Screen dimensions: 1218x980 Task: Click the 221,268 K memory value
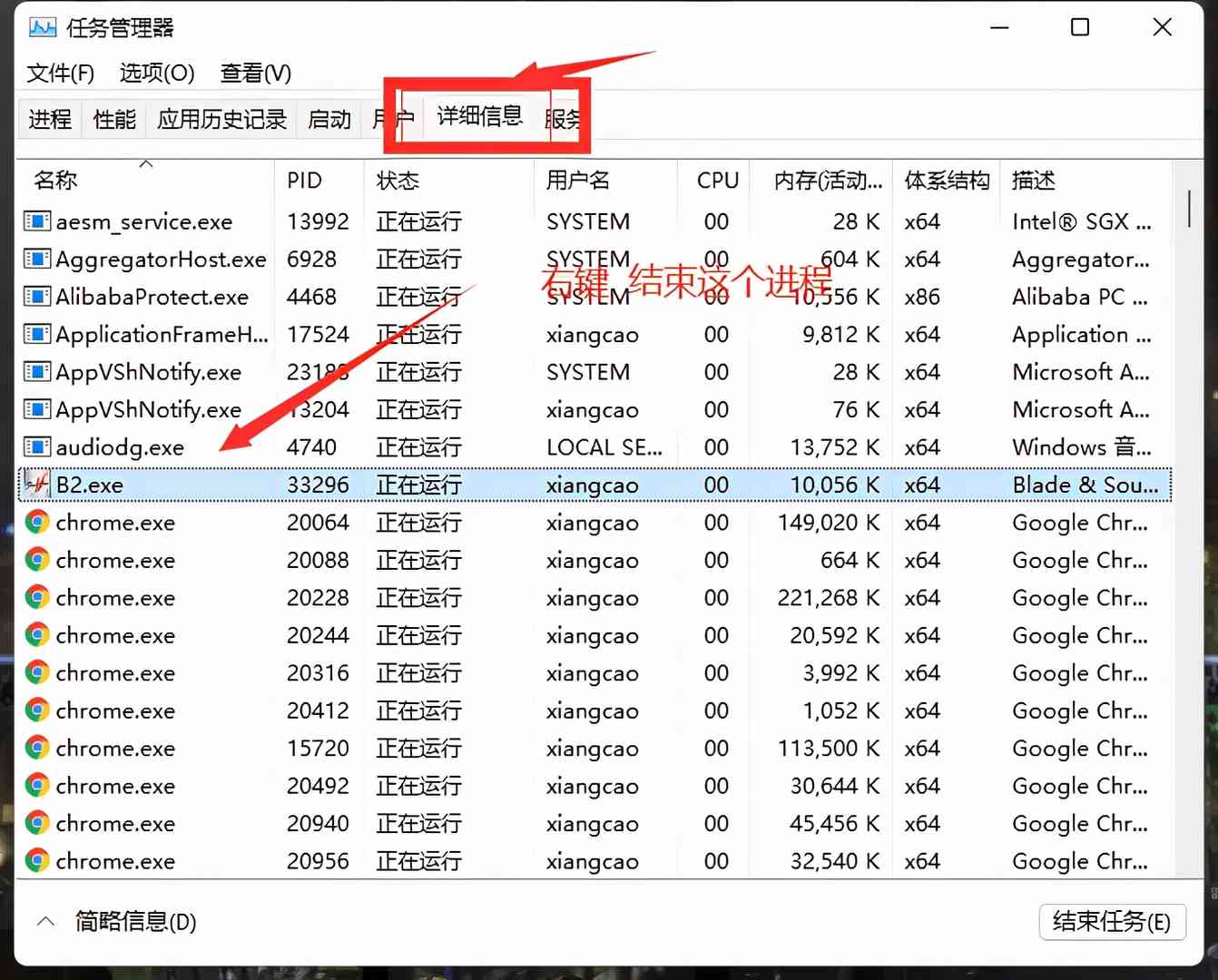click(829, 598)
